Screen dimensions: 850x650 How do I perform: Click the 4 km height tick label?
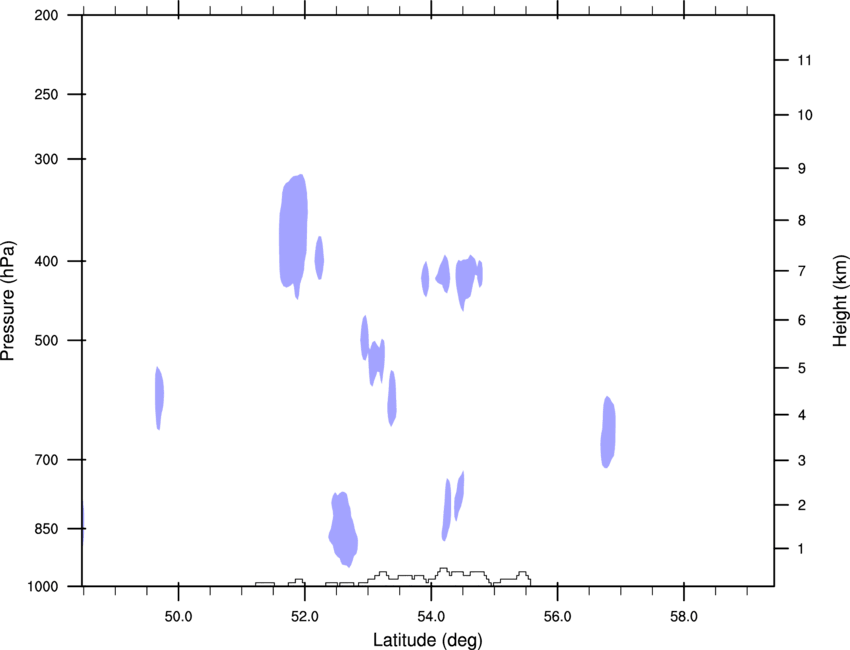pyautogui.click(x=802, y=415)
